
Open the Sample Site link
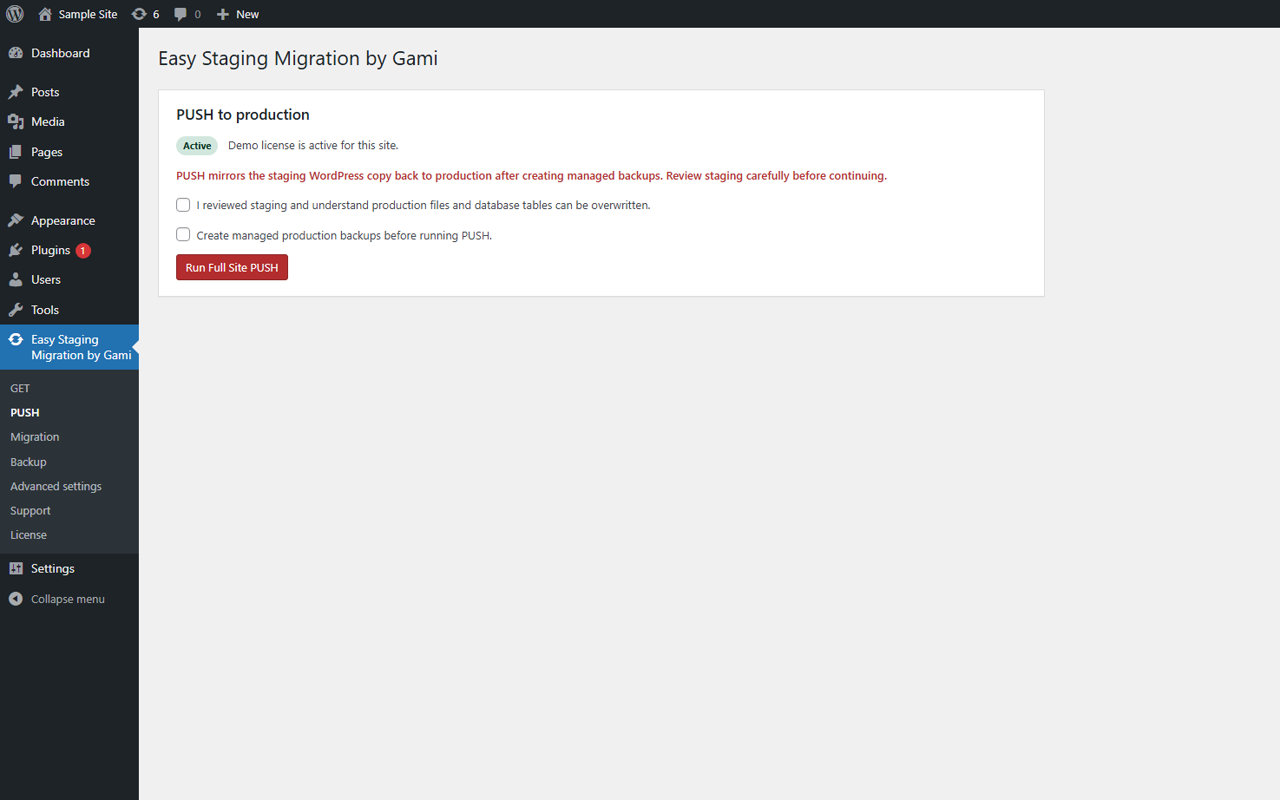point(88,14)
